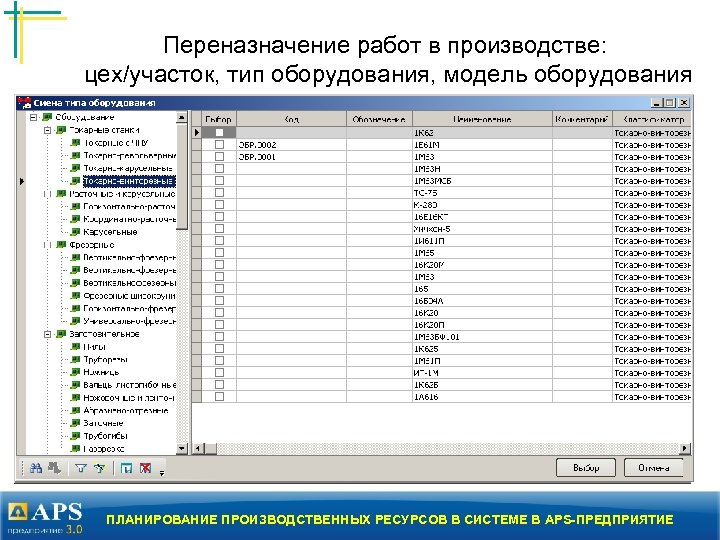Click the funnel Filter icon
Viewport: 720px width, 540px height.
pos(81,468)
